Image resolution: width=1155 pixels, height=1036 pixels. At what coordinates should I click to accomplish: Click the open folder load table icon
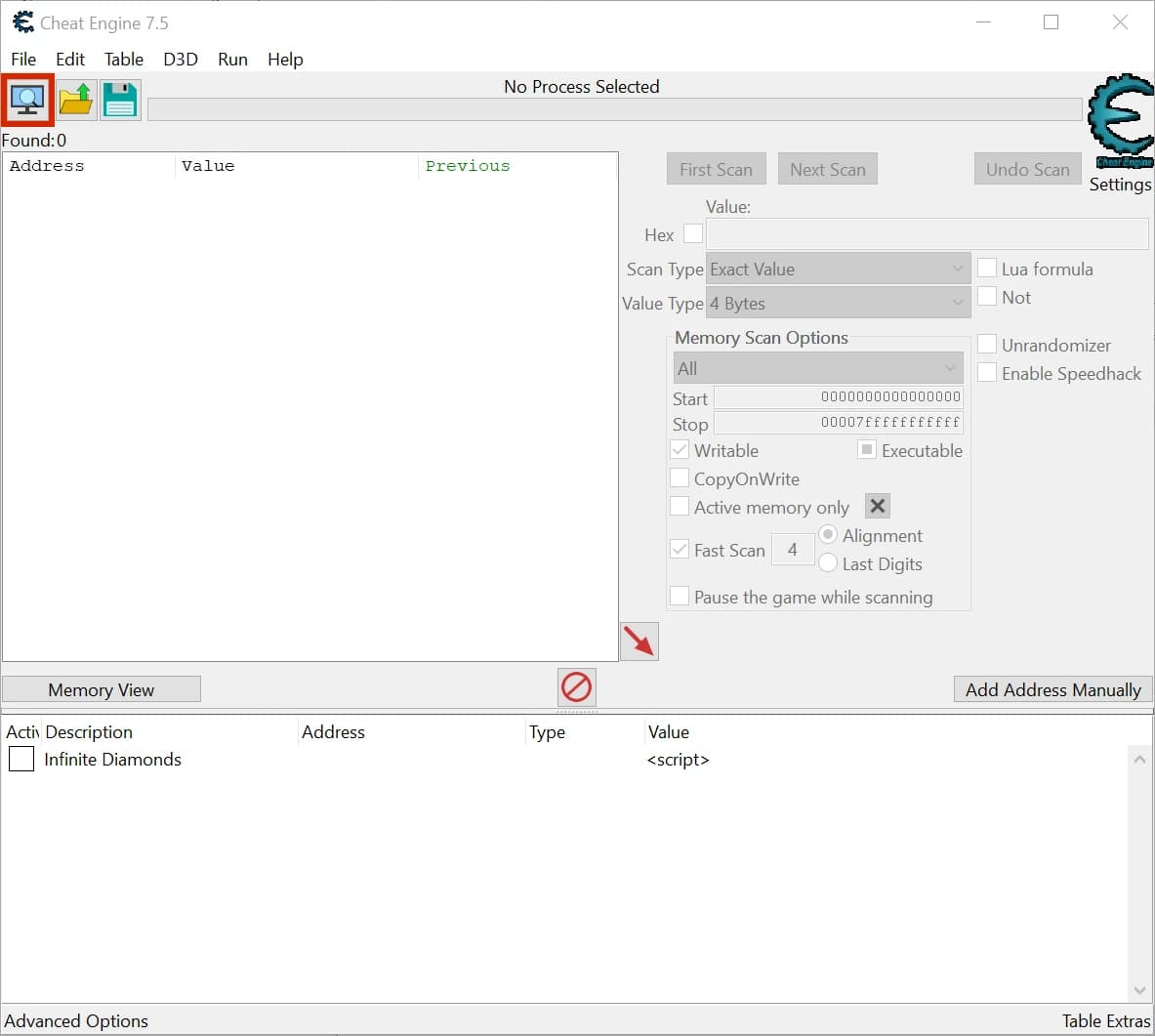(x=75, y=101)
